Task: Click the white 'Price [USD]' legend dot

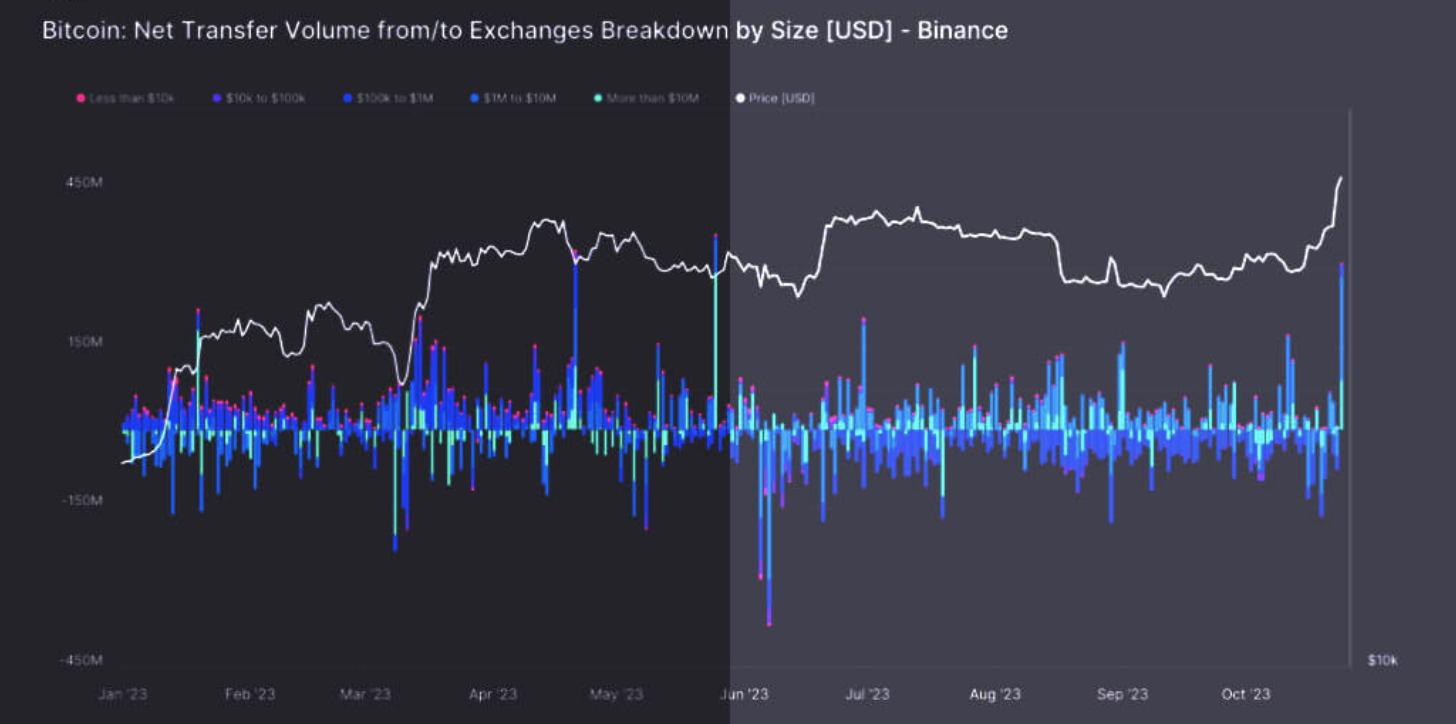Action: pos(739,98)
